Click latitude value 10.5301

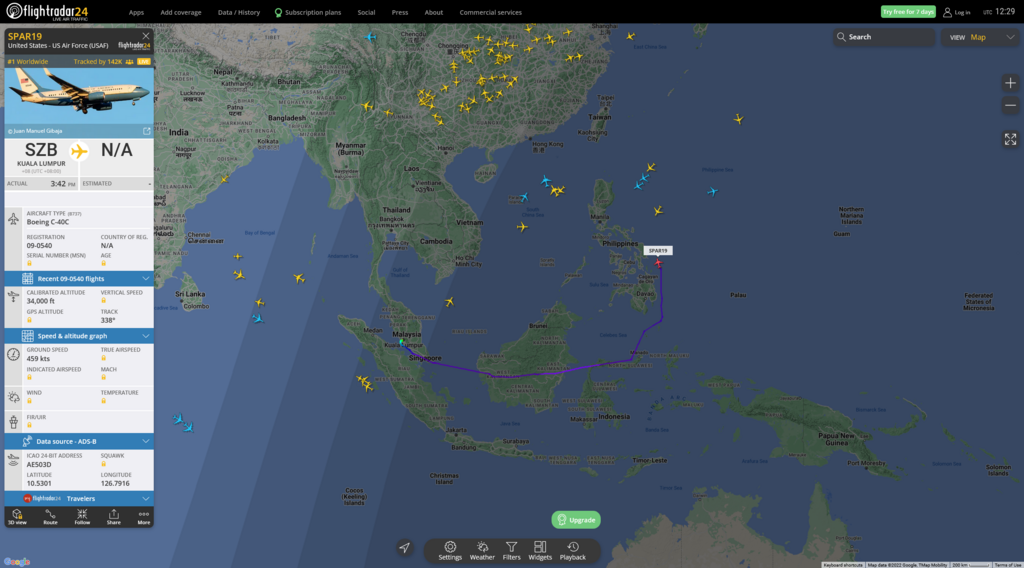coord(39,483)
